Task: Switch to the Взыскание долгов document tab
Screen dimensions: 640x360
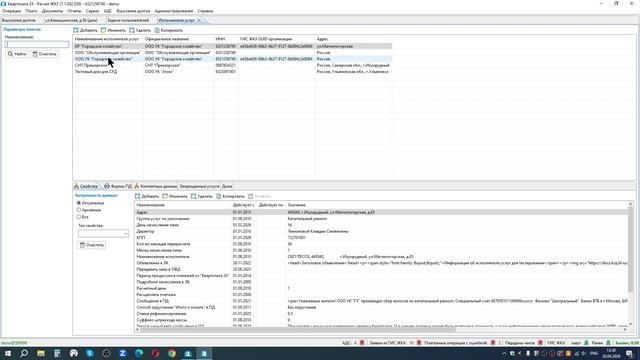Action: point(19,20)
